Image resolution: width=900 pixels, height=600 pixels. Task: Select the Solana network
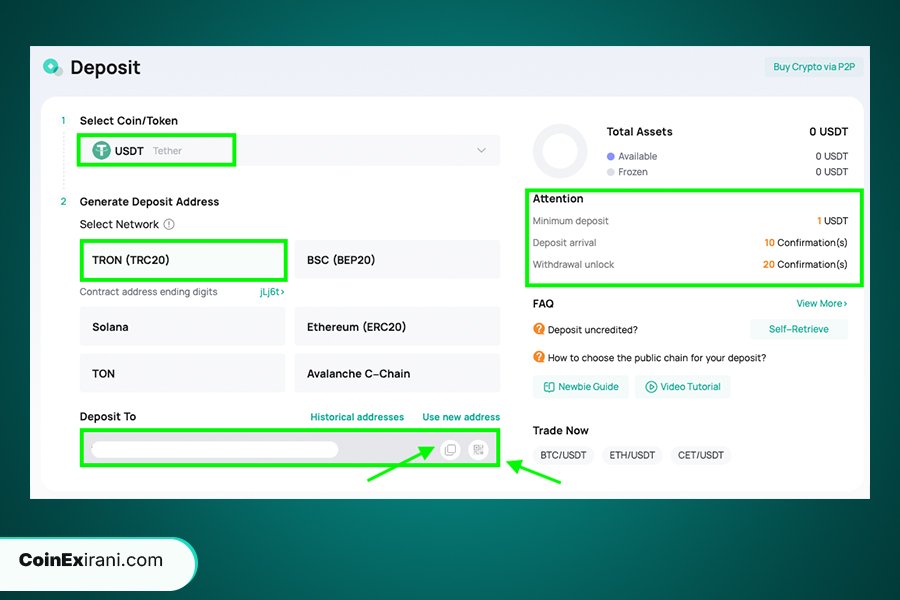pyautogui.click(x=183, y=327)
